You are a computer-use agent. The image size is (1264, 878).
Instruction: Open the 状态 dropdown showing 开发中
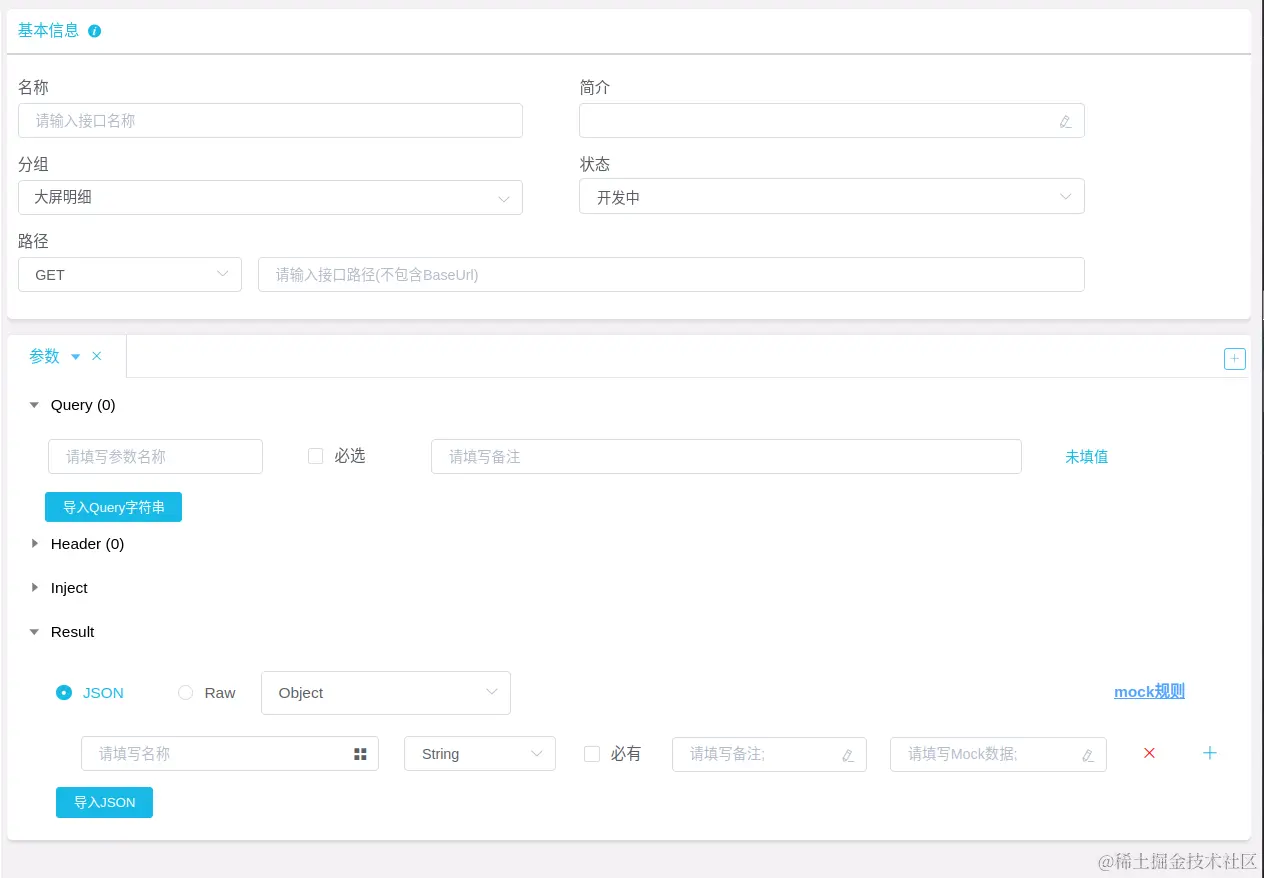[832, 197]
